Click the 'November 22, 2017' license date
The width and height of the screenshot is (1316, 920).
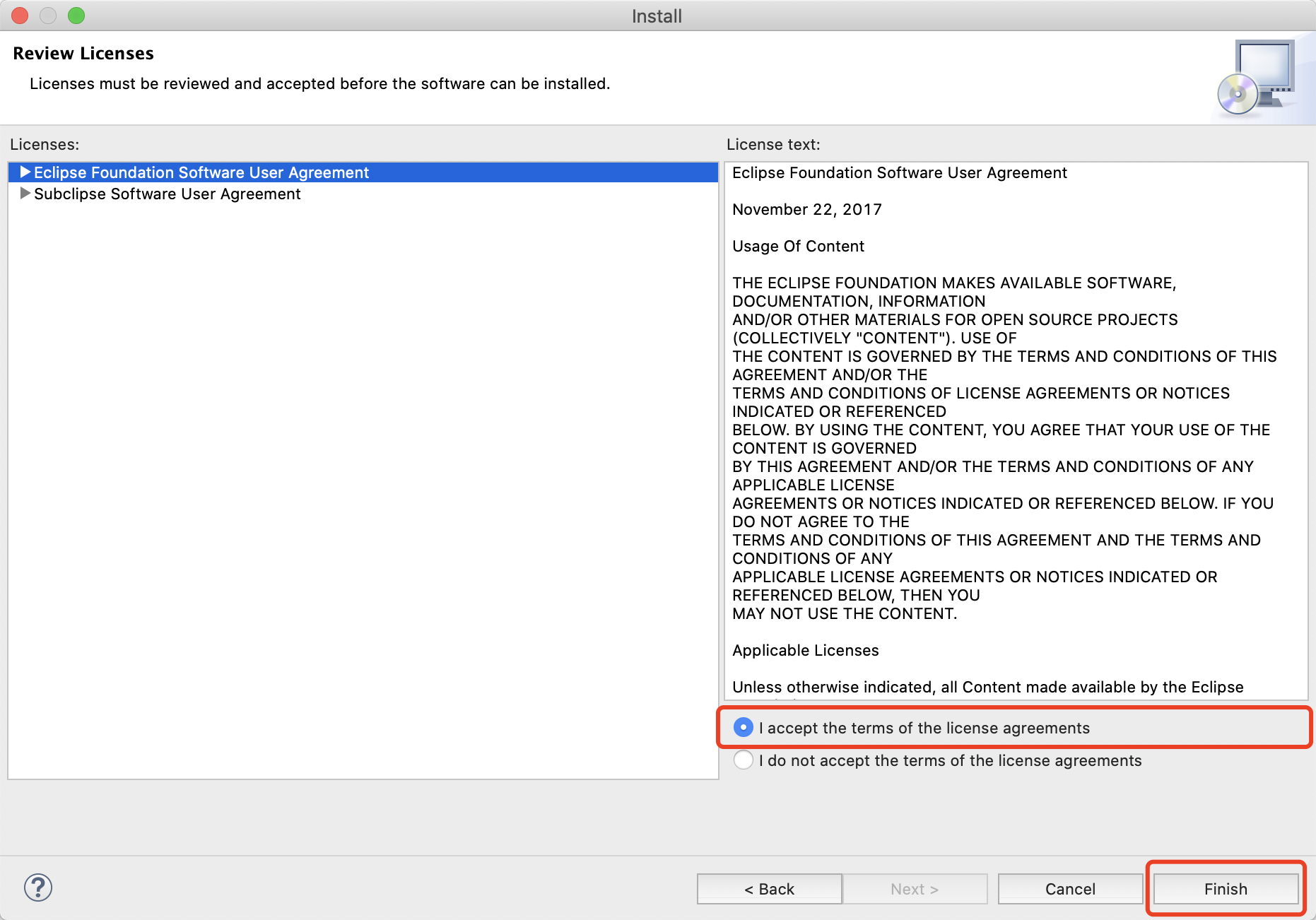(x=806, y=209)
